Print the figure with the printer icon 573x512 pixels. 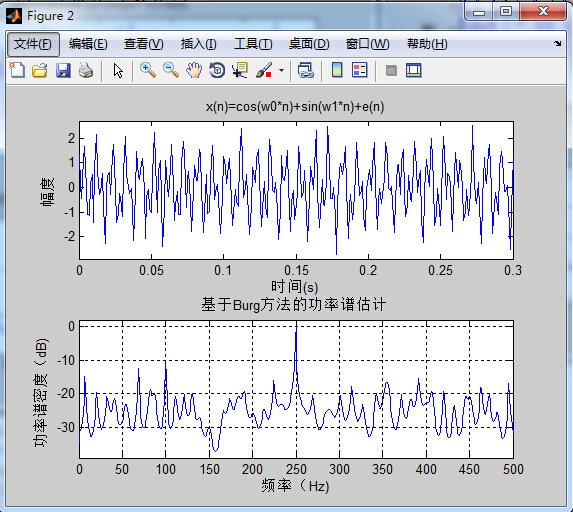click(86, 70)
